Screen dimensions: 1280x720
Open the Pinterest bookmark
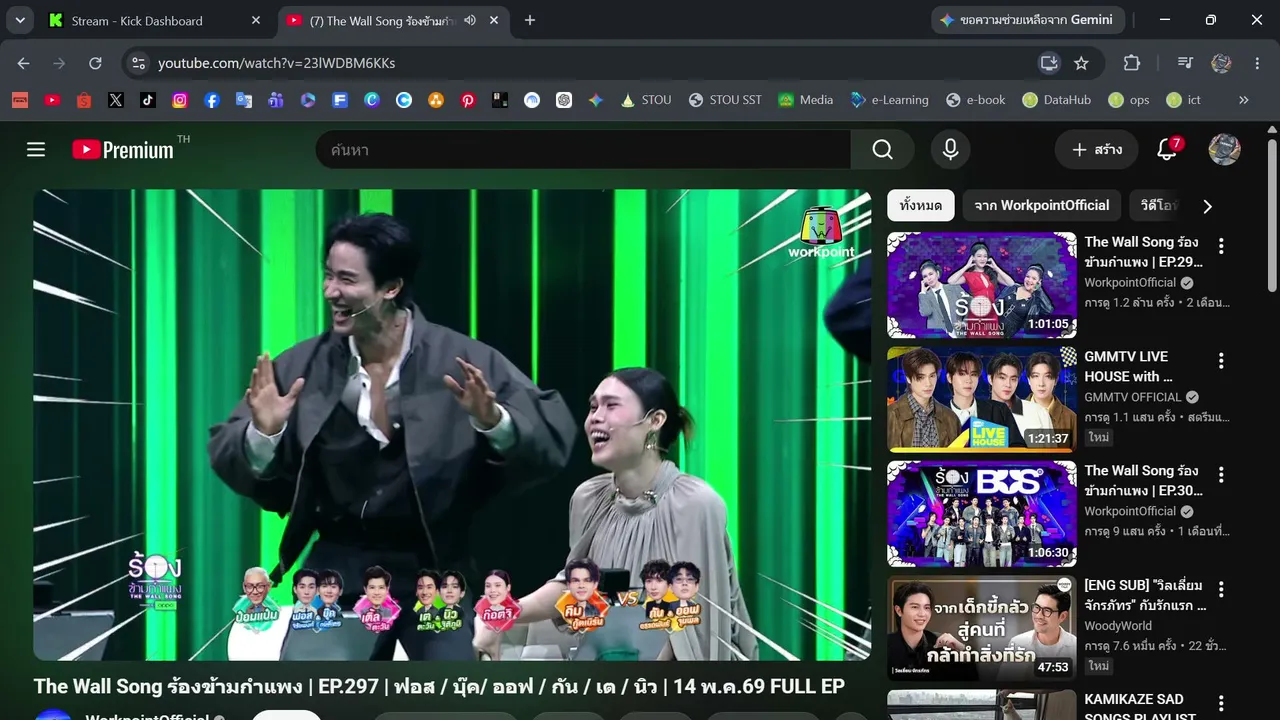coord(468,100)
